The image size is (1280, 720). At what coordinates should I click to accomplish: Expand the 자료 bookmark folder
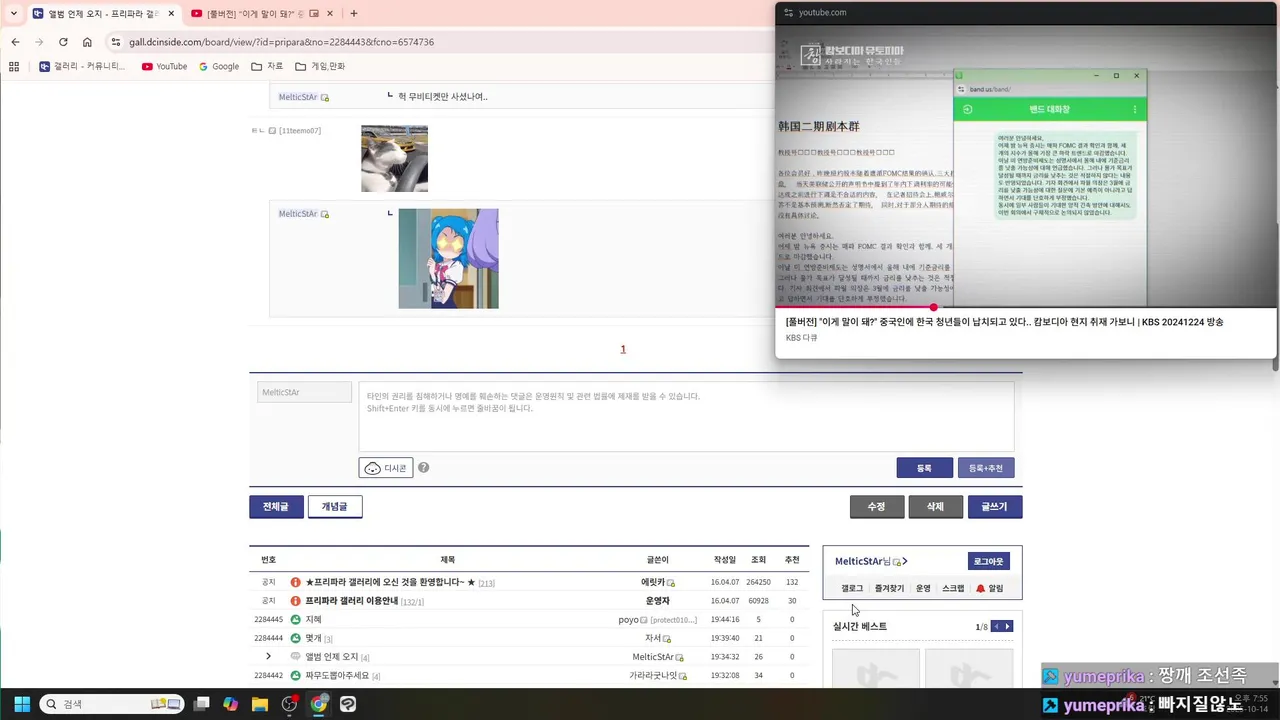[x=267, y=67]
